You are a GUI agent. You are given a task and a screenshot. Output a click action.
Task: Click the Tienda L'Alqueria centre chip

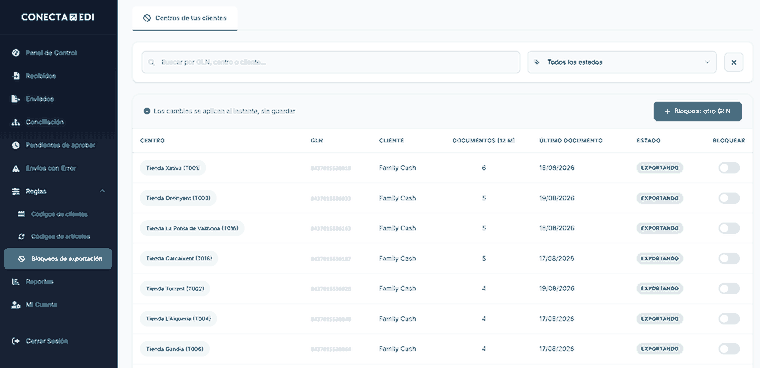tap(178, 319)
